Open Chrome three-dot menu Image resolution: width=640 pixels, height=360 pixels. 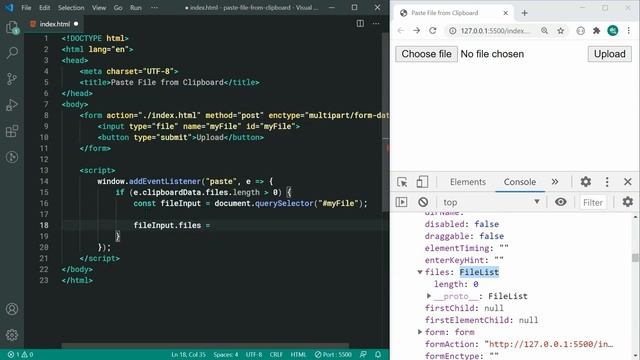click(629, 31)
